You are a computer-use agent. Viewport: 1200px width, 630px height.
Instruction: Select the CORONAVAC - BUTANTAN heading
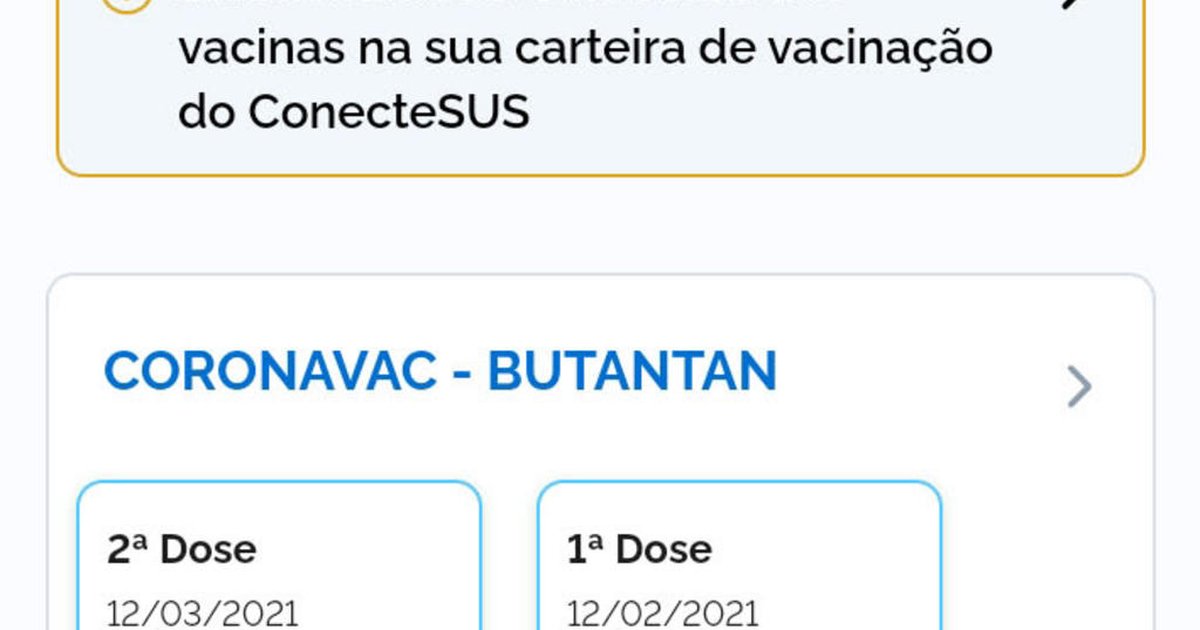coord(440,372)
